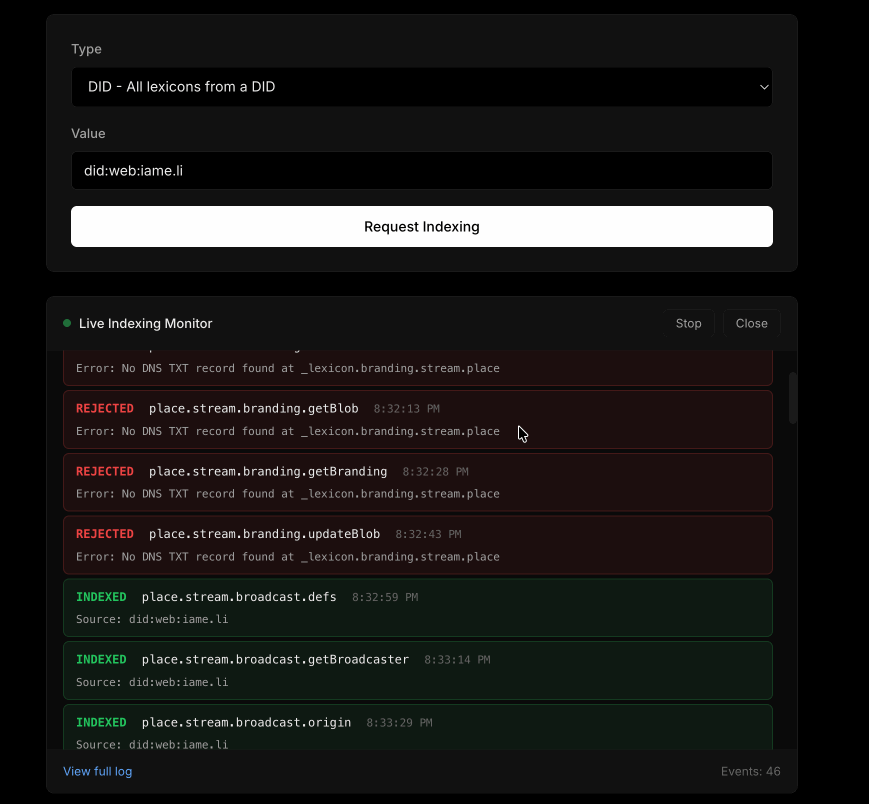869x804 pixels.
Task: Stop the live indexing monitor
Action: click(688, 323)
